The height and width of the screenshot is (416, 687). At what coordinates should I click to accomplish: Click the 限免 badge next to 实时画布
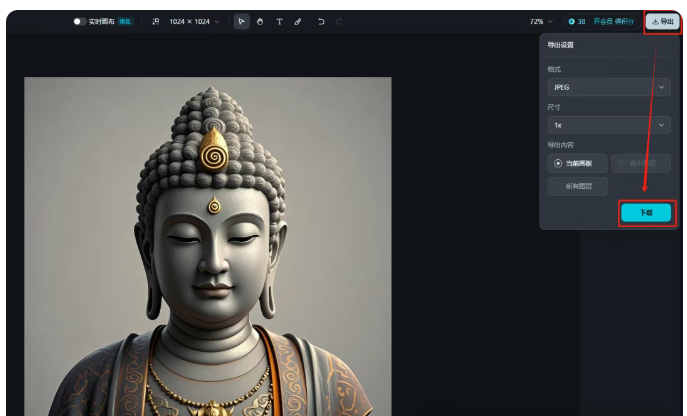click(125, 21)
